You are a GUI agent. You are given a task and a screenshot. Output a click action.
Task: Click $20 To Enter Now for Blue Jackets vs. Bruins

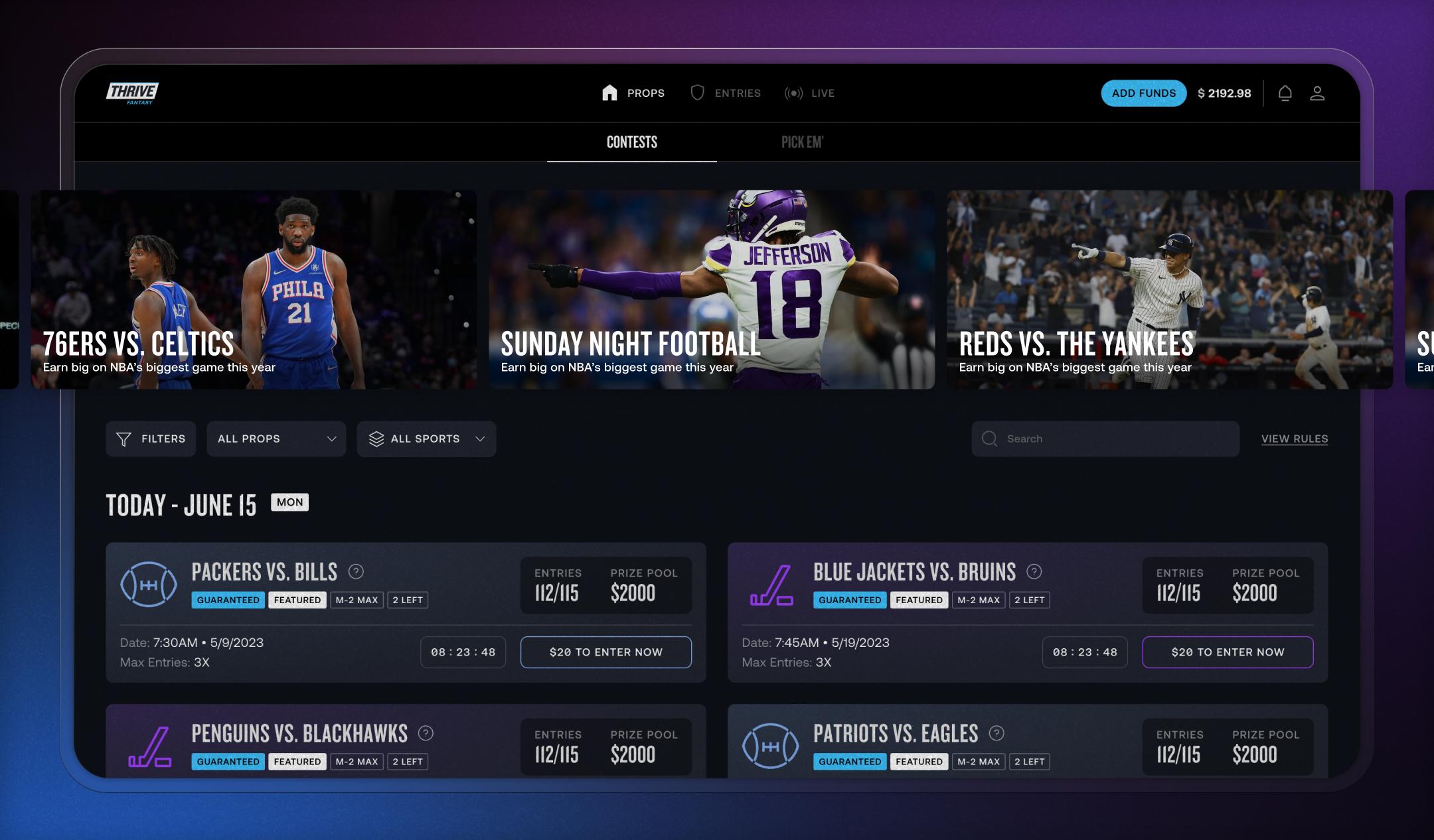(1228, 652)
